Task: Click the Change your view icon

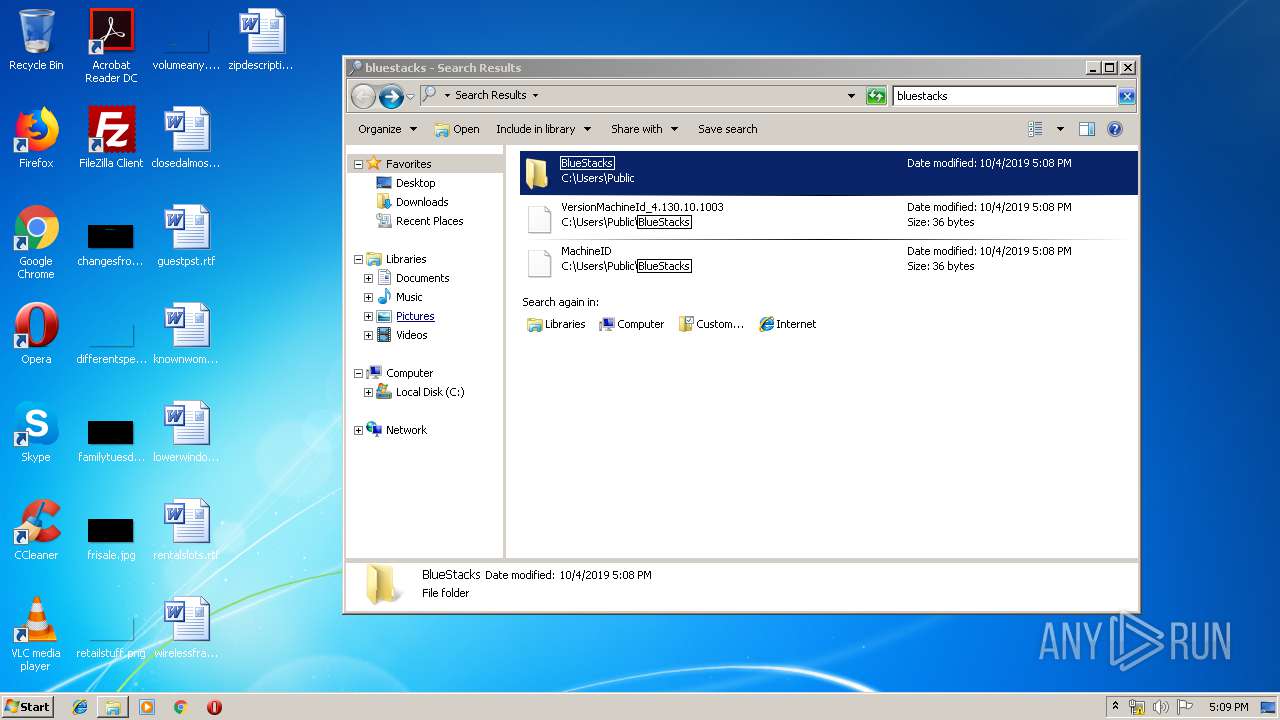Action: [1035, 129]
